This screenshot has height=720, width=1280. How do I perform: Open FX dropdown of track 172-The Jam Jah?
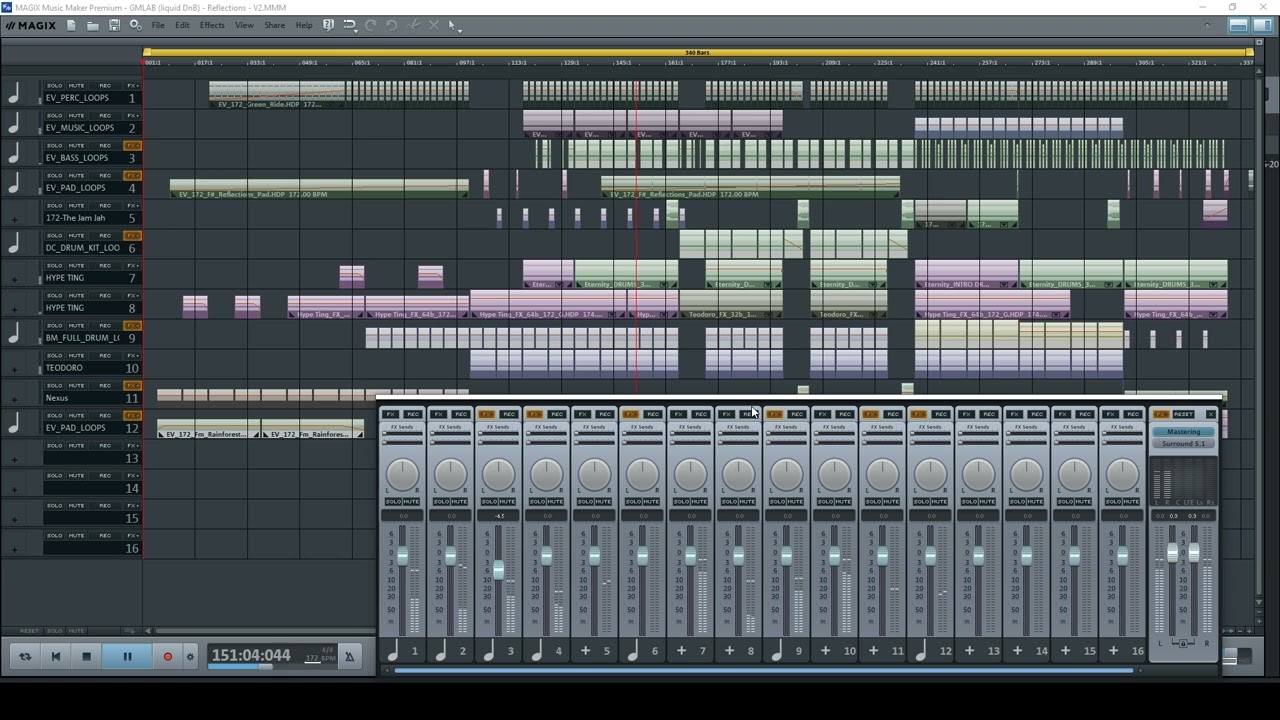pyautogui.click(x=132, y=206)
